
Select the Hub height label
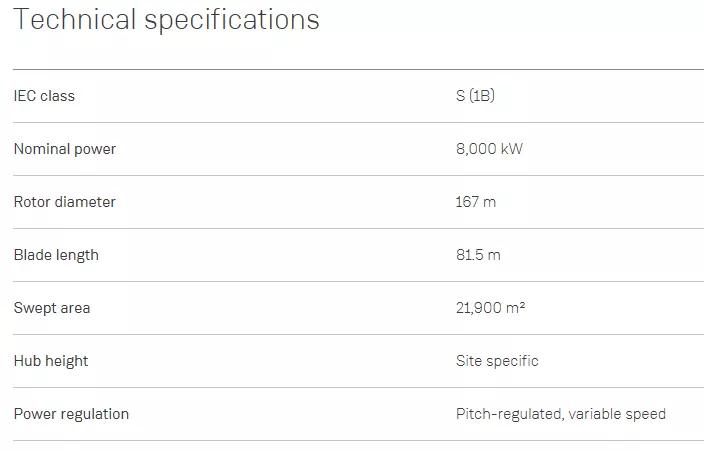51,361
